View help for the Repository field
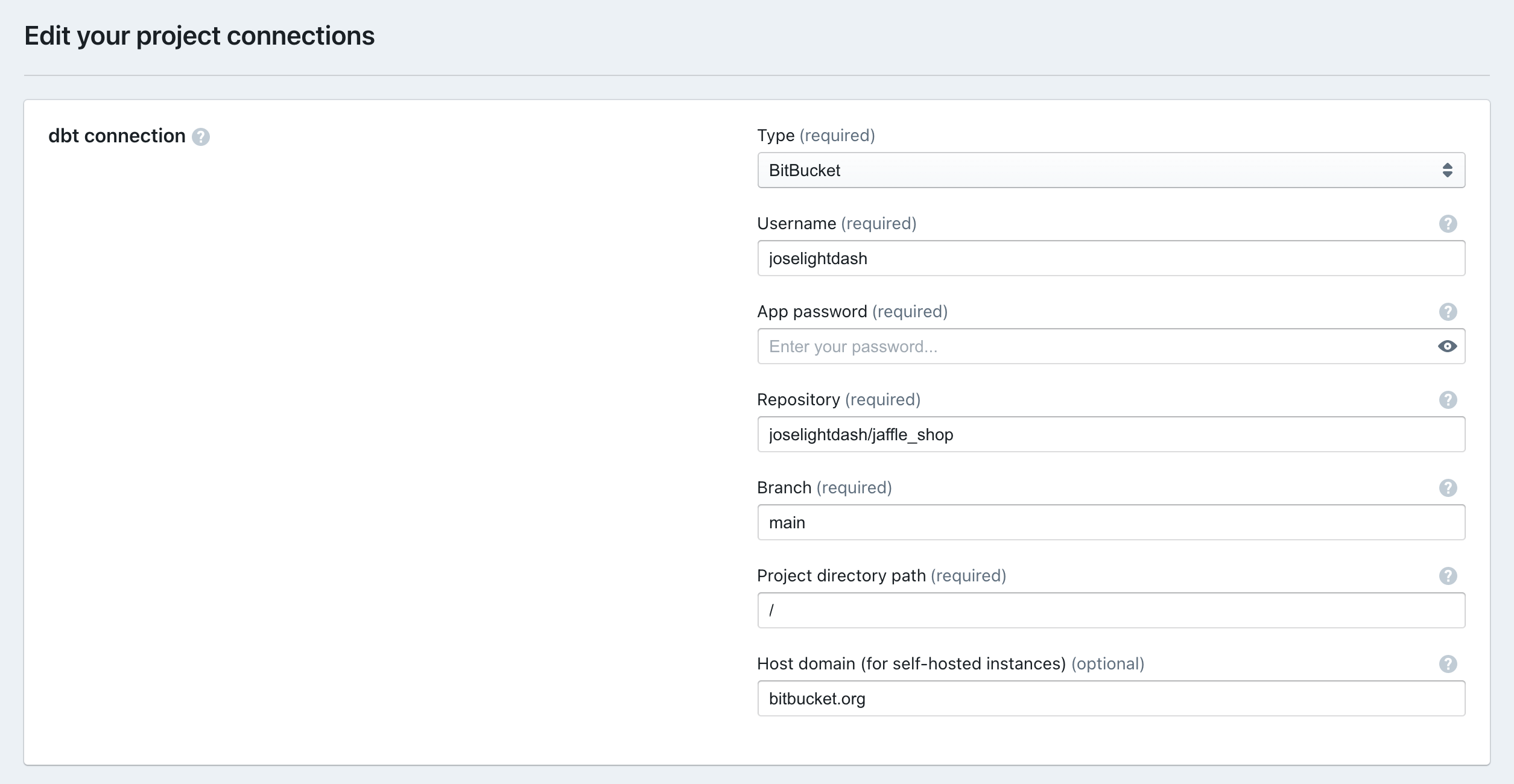 click(x=1448, y=399)
